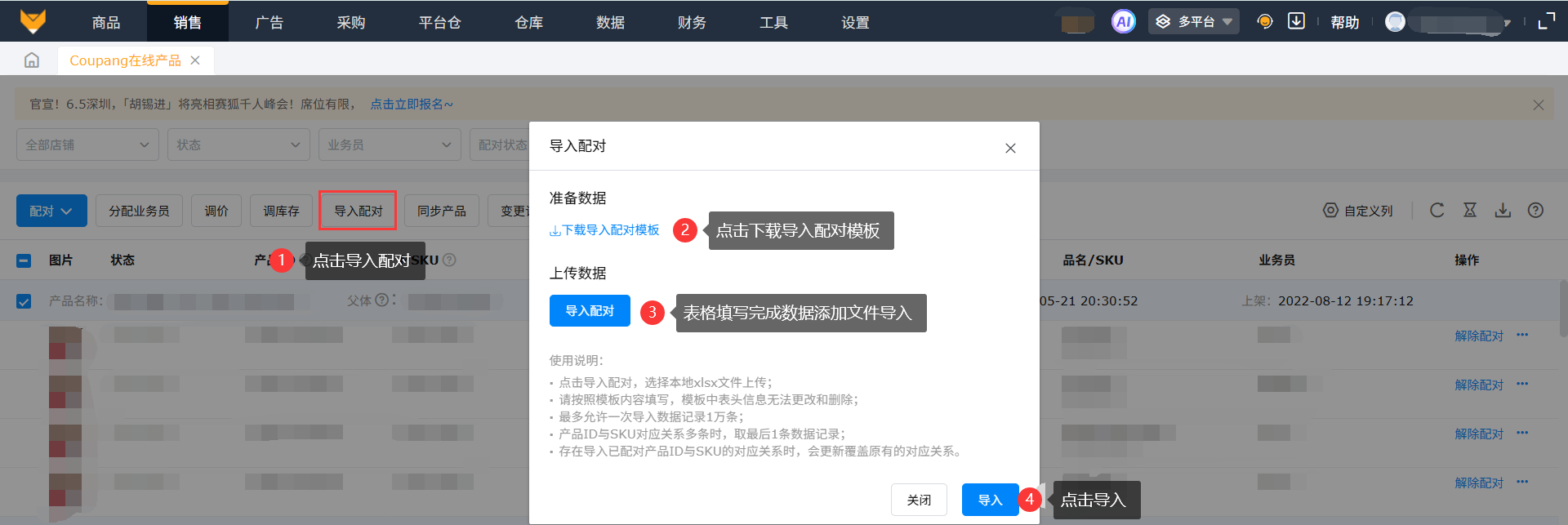This screenshot has width=1568, height=525.
Task: Open the table help question-mark icon
Action: pos(1536,211)
